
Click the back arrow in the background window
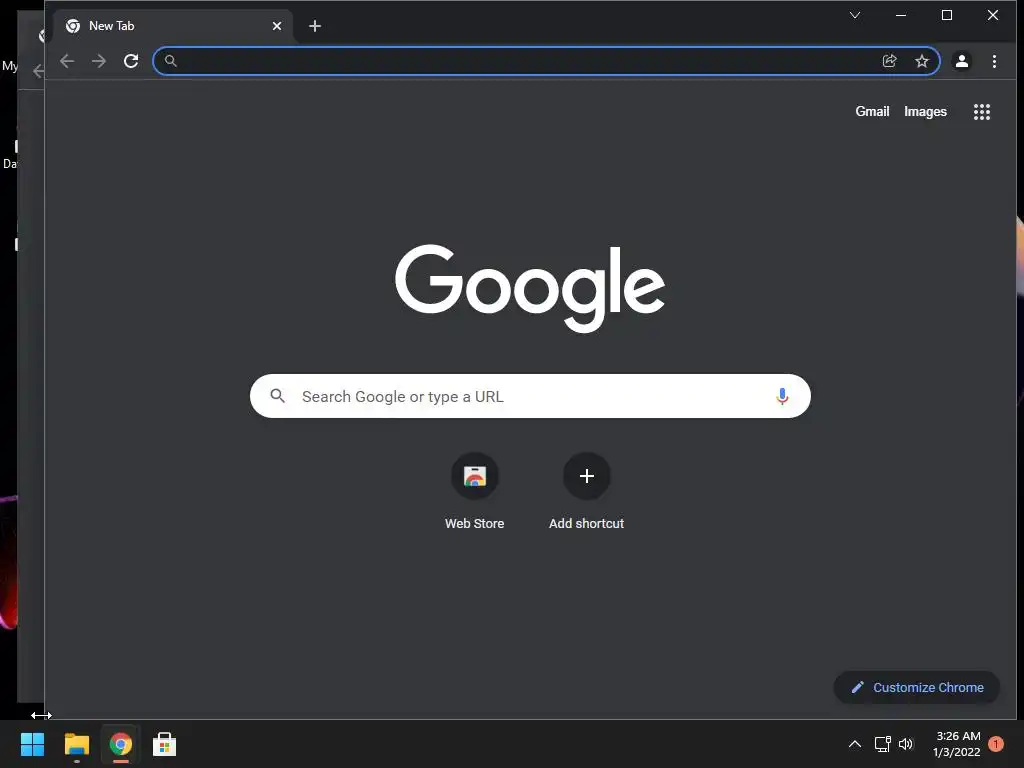(x=38, y=71)
